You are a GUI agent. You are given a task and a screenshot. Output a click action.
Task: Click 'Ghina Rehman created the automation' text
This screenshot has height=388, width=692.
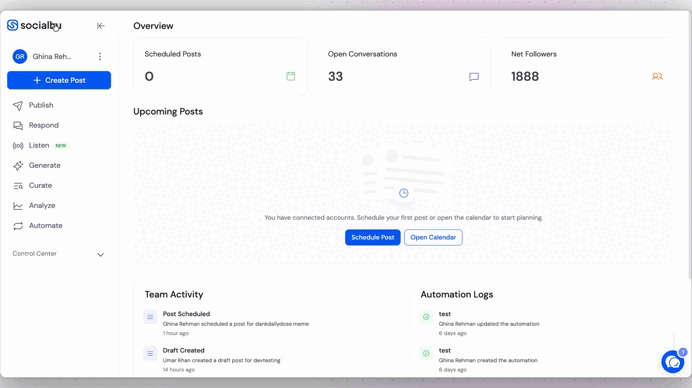click(x=488, y=361)
